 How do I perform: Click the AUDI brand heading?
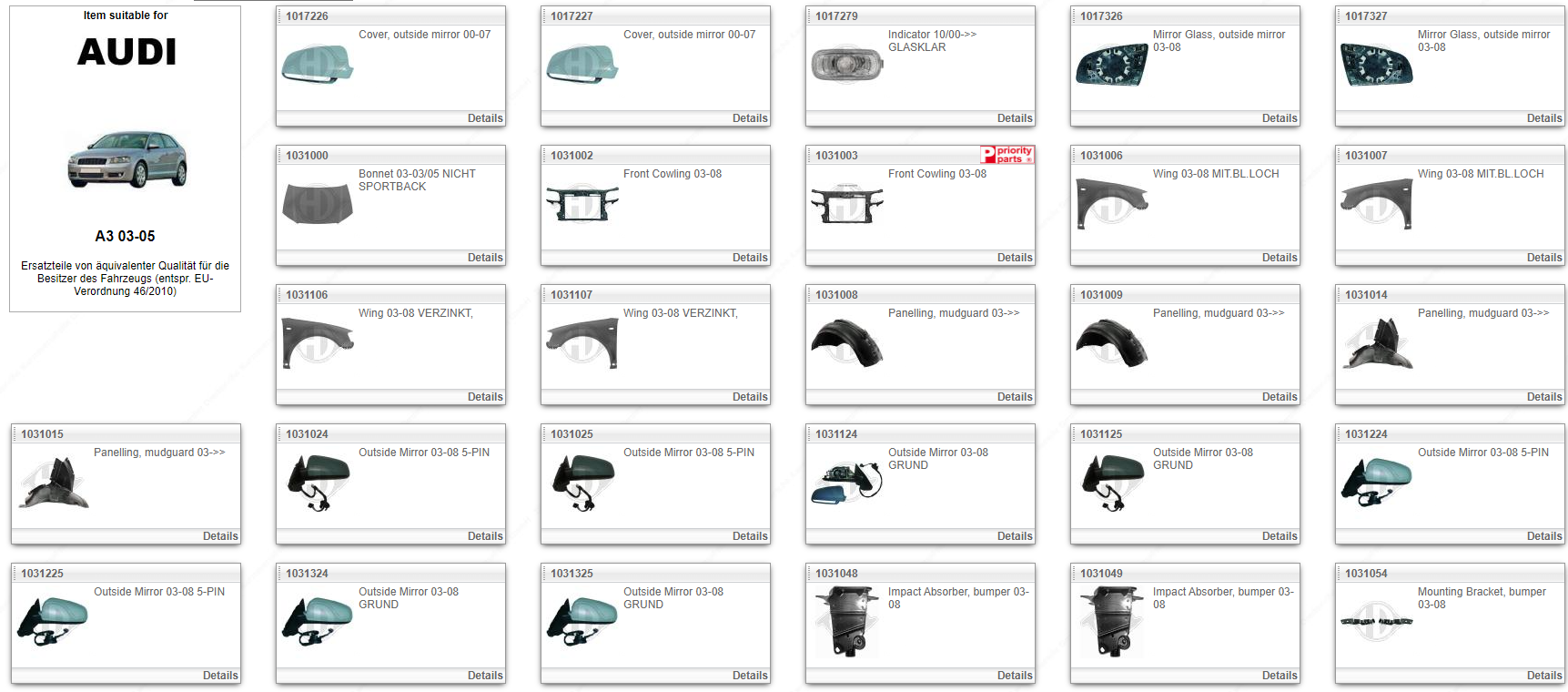point(126,52)
